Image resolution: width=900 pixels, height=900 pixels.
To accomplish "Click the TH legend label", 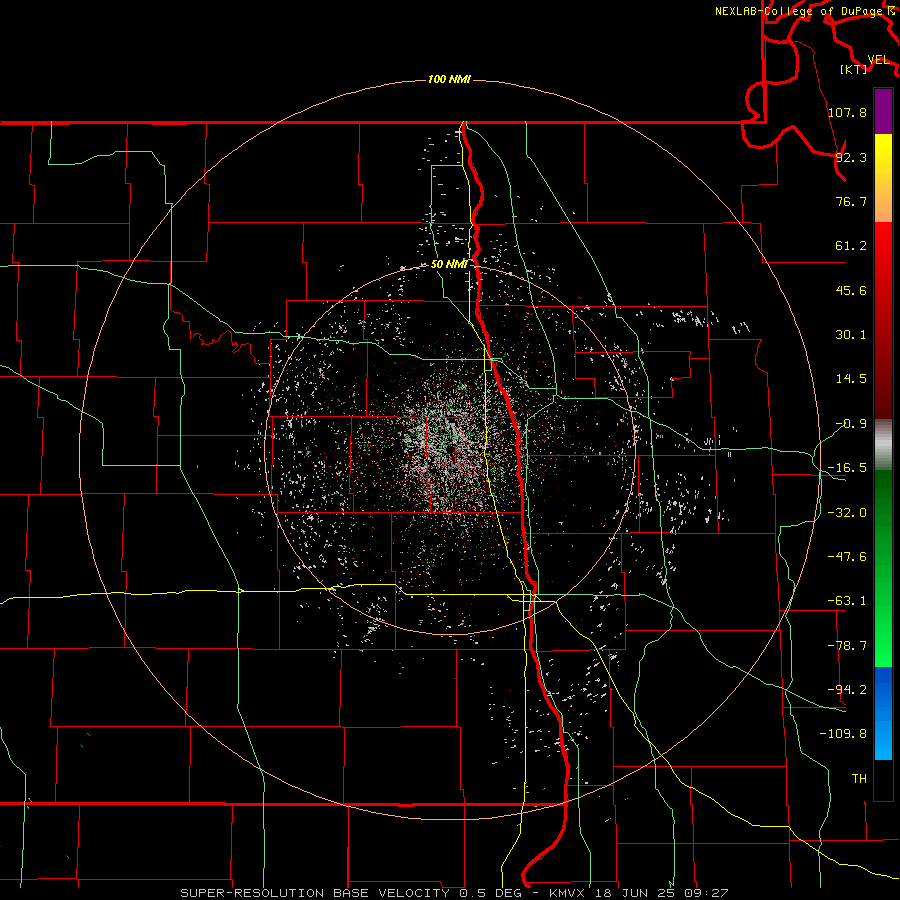I will (x=859, y=778).
